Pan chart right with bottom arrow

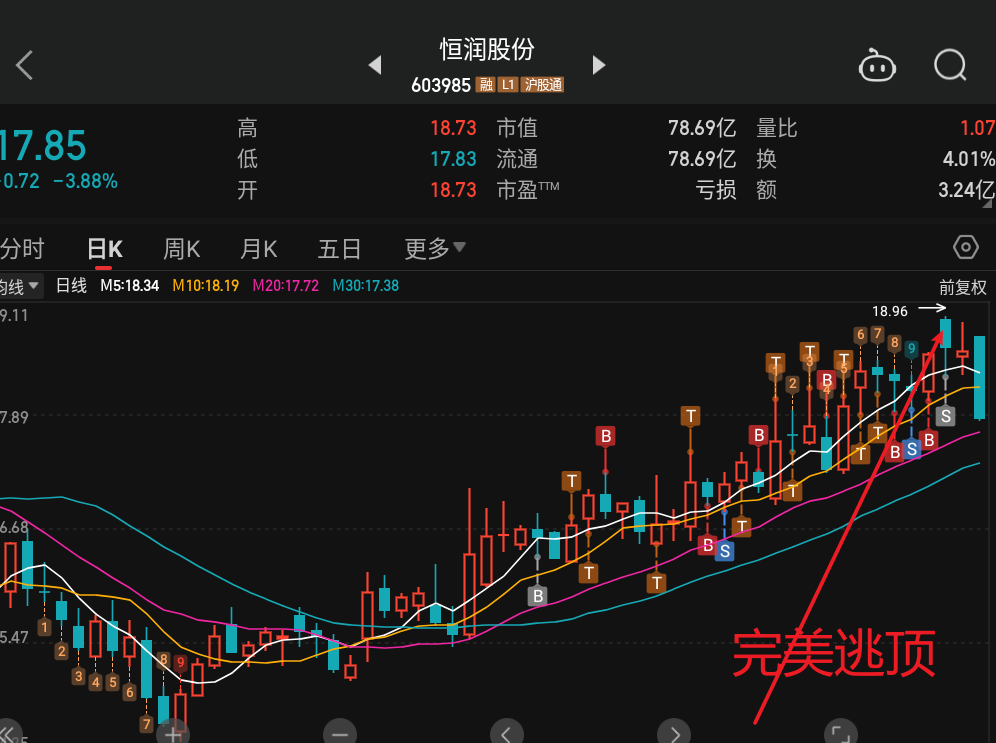click(x=674, y=733)
